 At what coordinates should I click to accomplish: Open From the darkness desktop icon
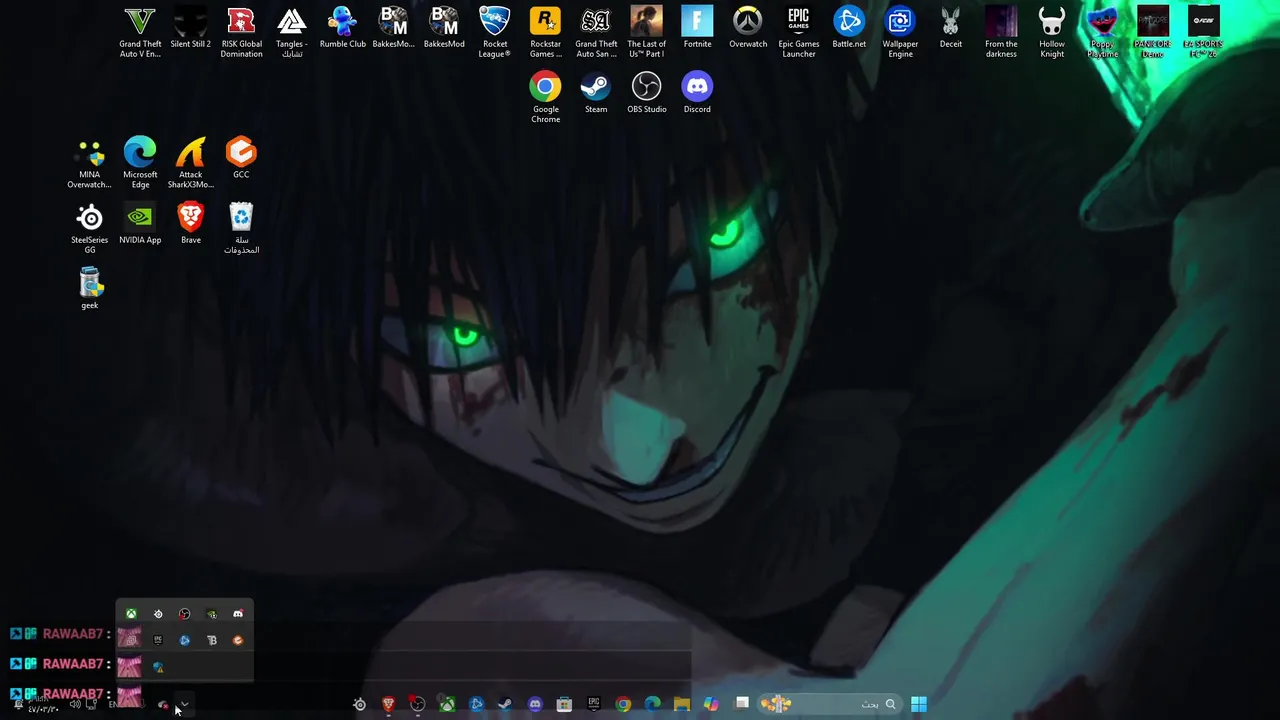[1001, 32]
